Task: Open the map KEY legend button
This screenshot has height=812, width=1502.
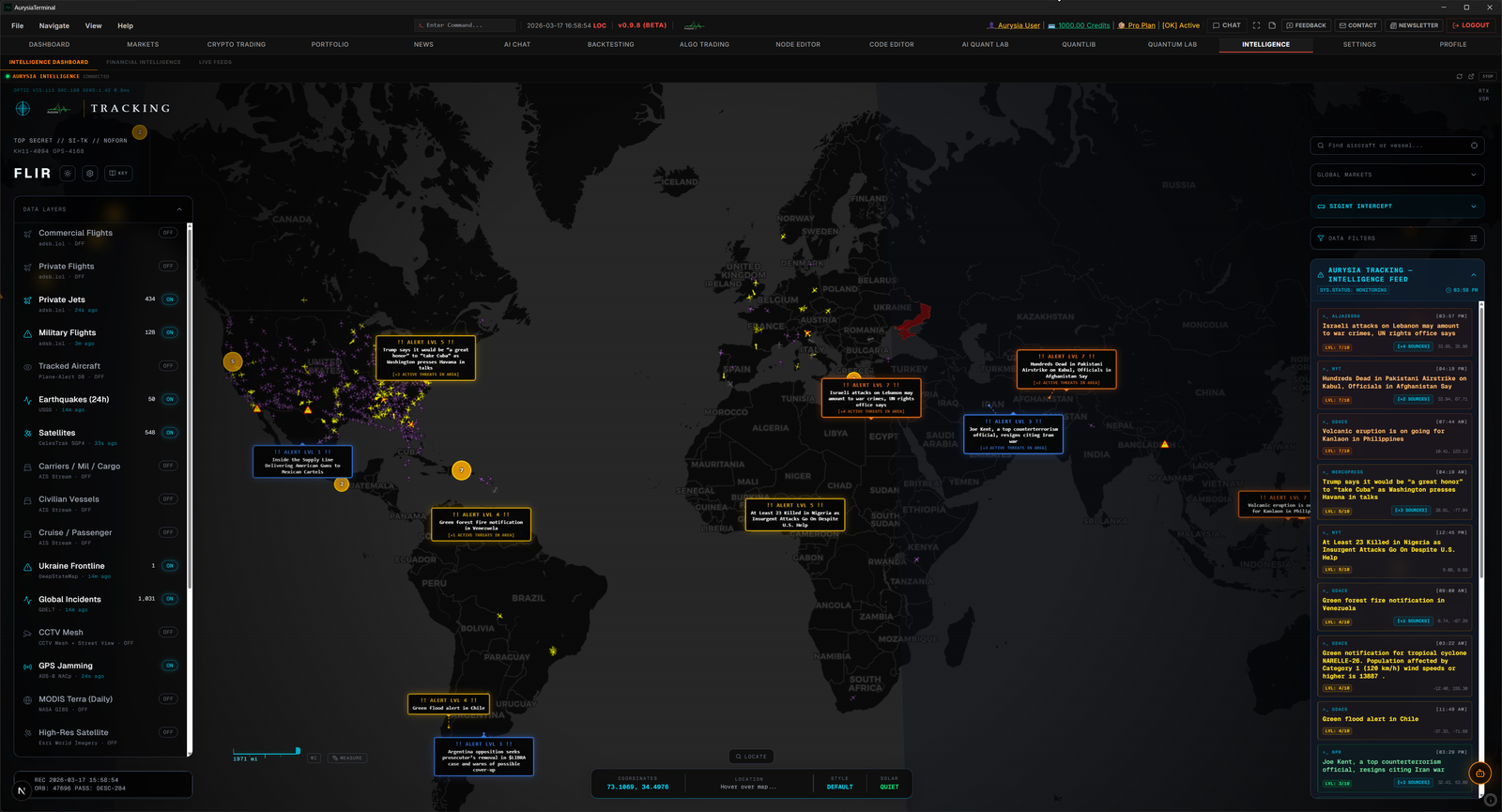Action: click(x=118, y=174)
